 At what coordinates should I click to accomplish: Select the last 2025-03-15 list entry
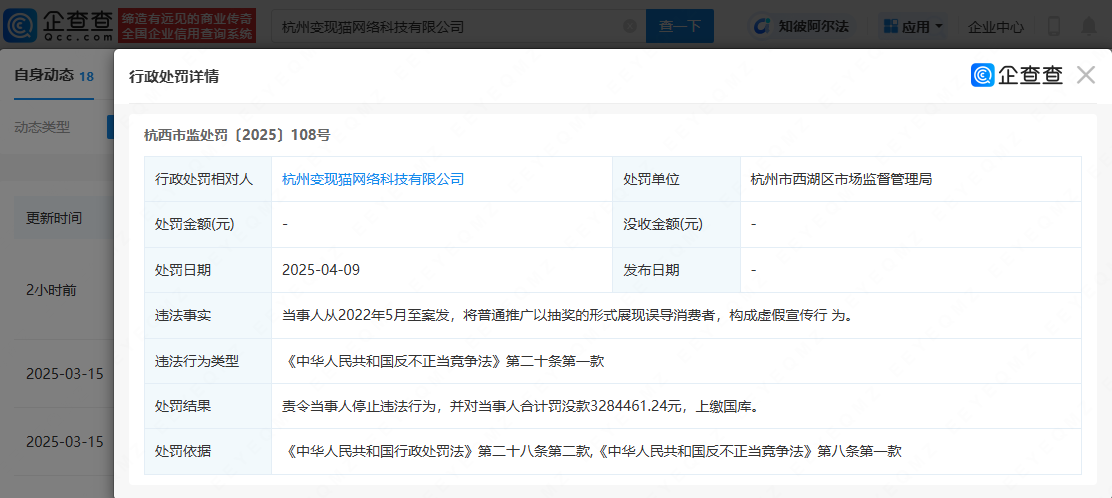64,441
